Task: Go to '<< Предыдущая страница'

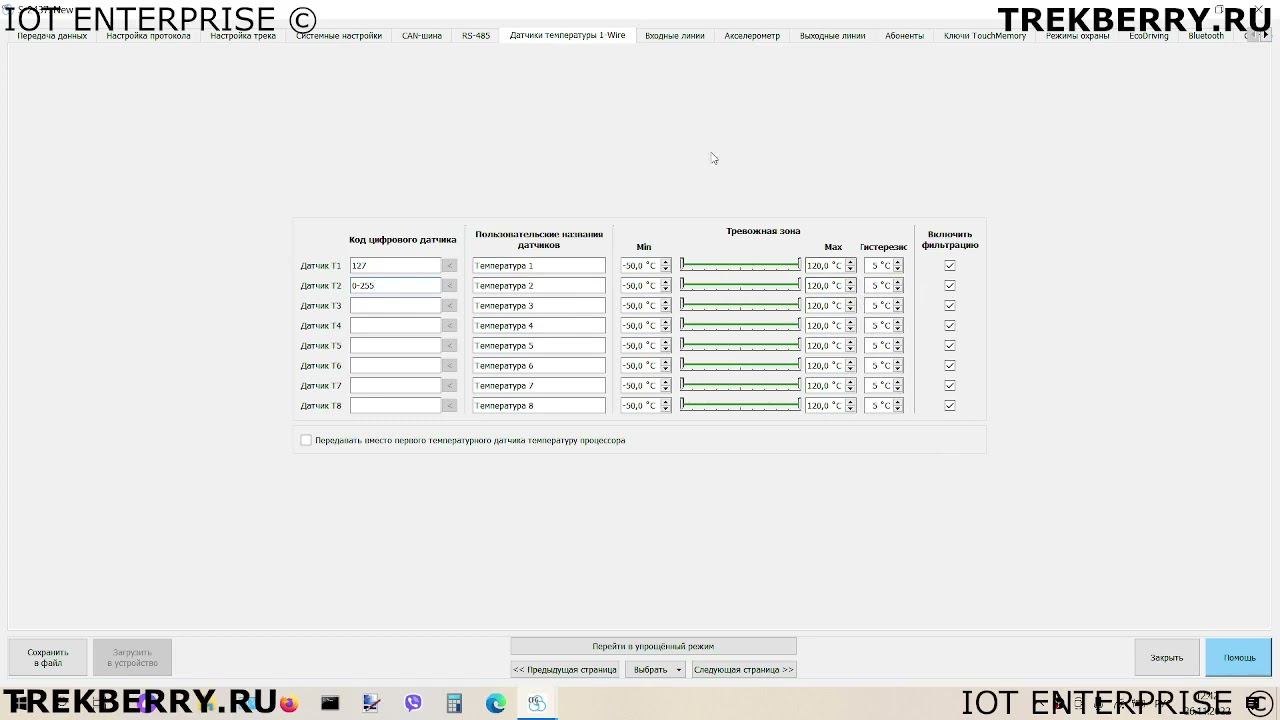Action: click(x=565, y=670)
